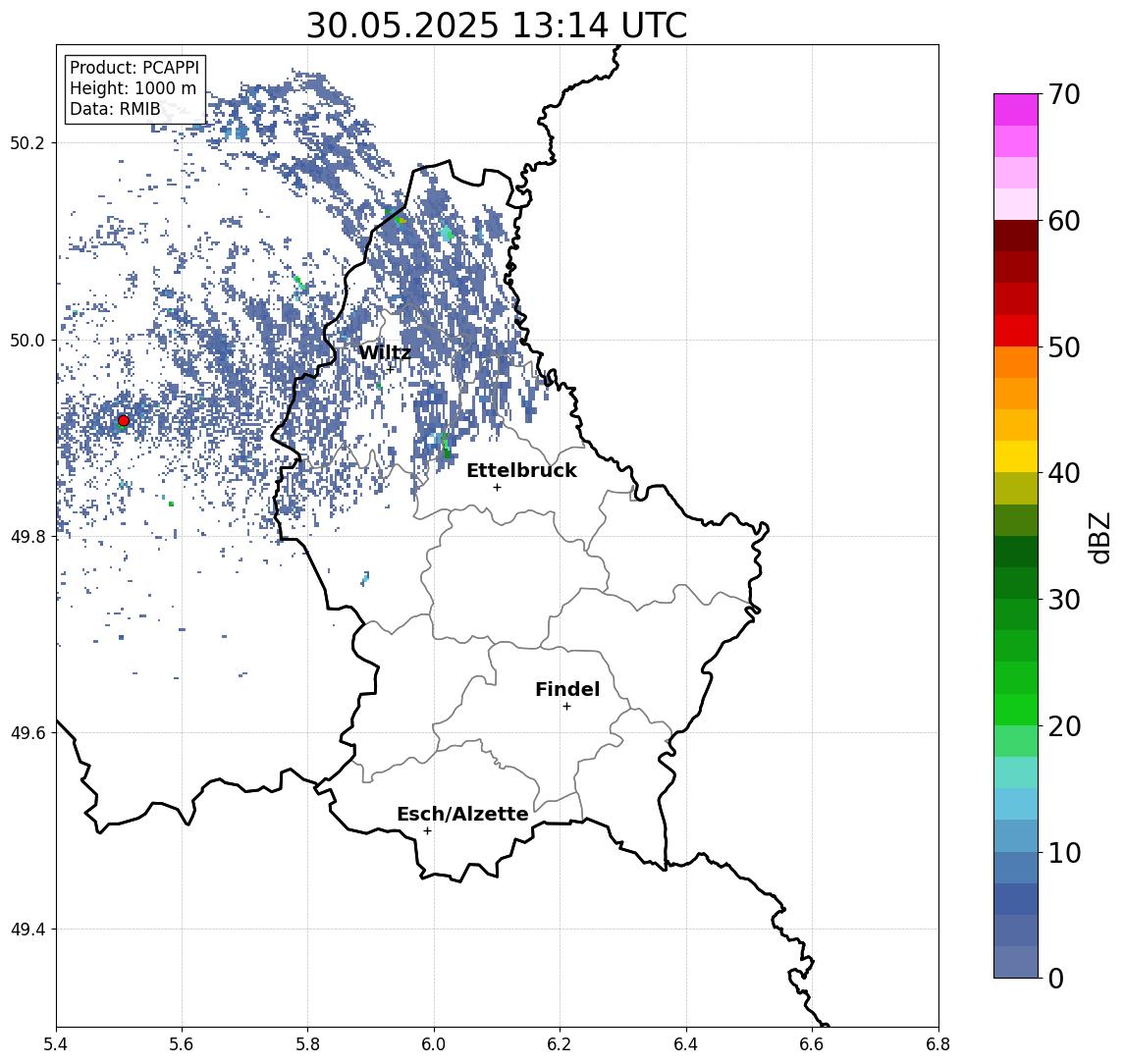The height and width of the screenshot is (1064, 1124).
Task: Click the 40 label on colorbar
Action: click(1064, 473)
